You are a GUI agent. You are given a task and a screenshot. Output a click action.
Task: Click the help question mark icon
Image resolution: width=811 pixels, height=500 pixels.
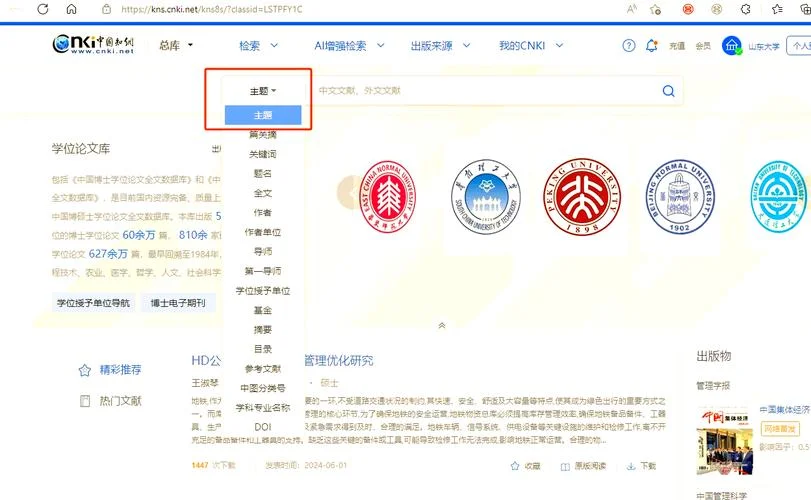click(x=628, y=46)
